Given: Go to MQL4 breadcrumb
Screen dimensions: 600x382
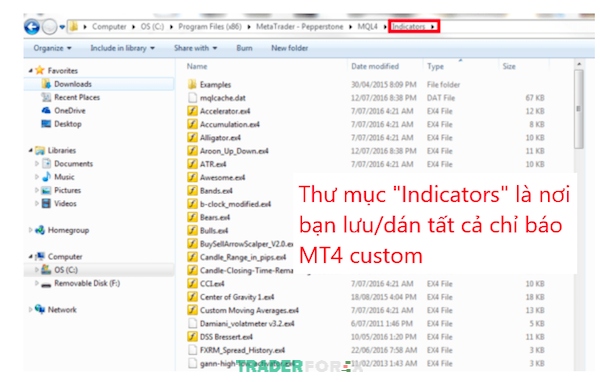Looking at the screenshot, I should (x=367, y=26).
